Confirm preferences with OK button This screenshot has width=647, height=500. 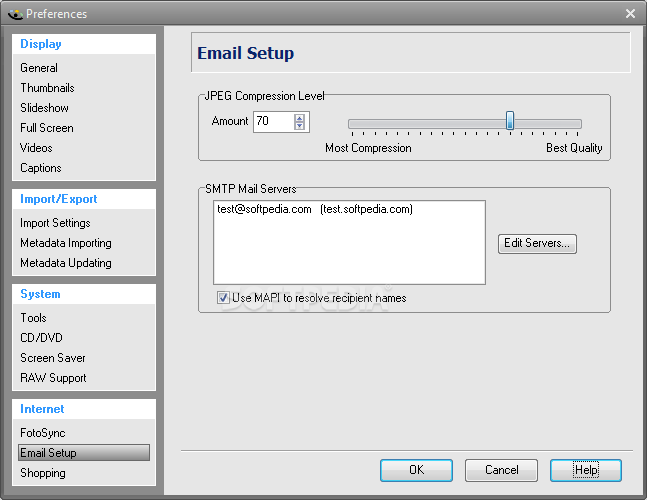tap(416, 470)
